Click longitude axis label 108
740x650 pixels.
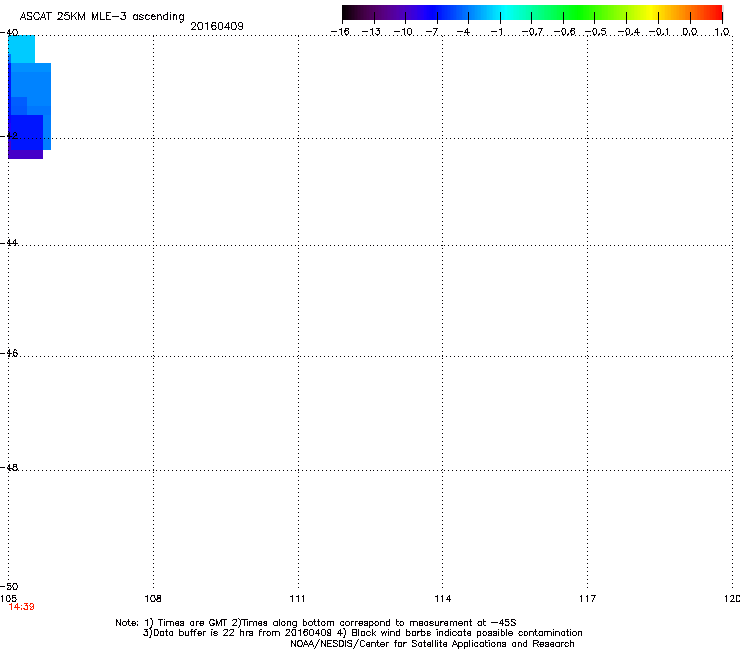[x=153, y=599]
